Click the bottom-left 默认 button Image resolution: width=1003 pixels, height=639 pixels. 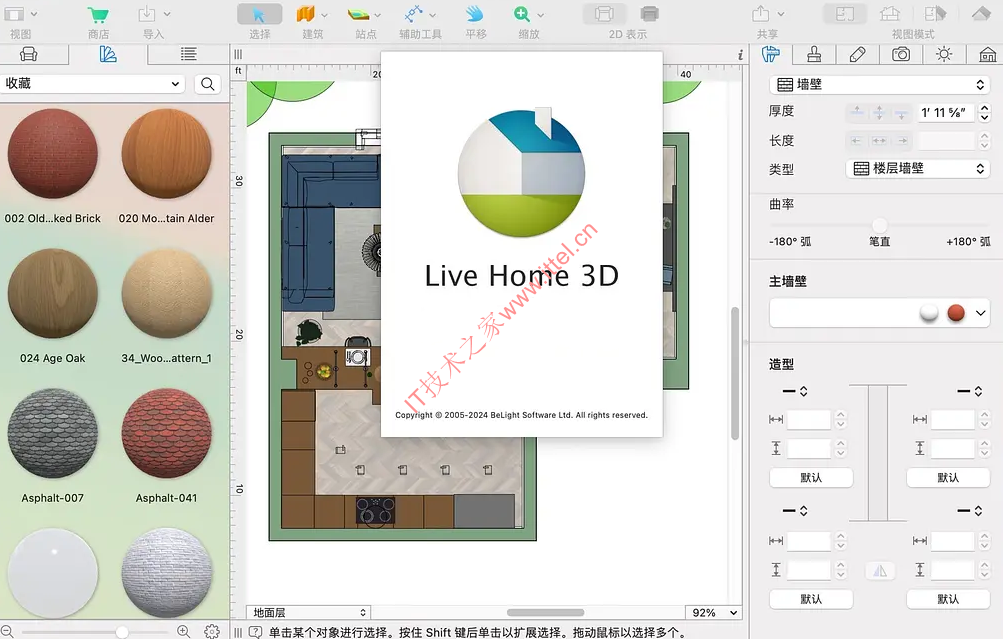tap(811, 599)
